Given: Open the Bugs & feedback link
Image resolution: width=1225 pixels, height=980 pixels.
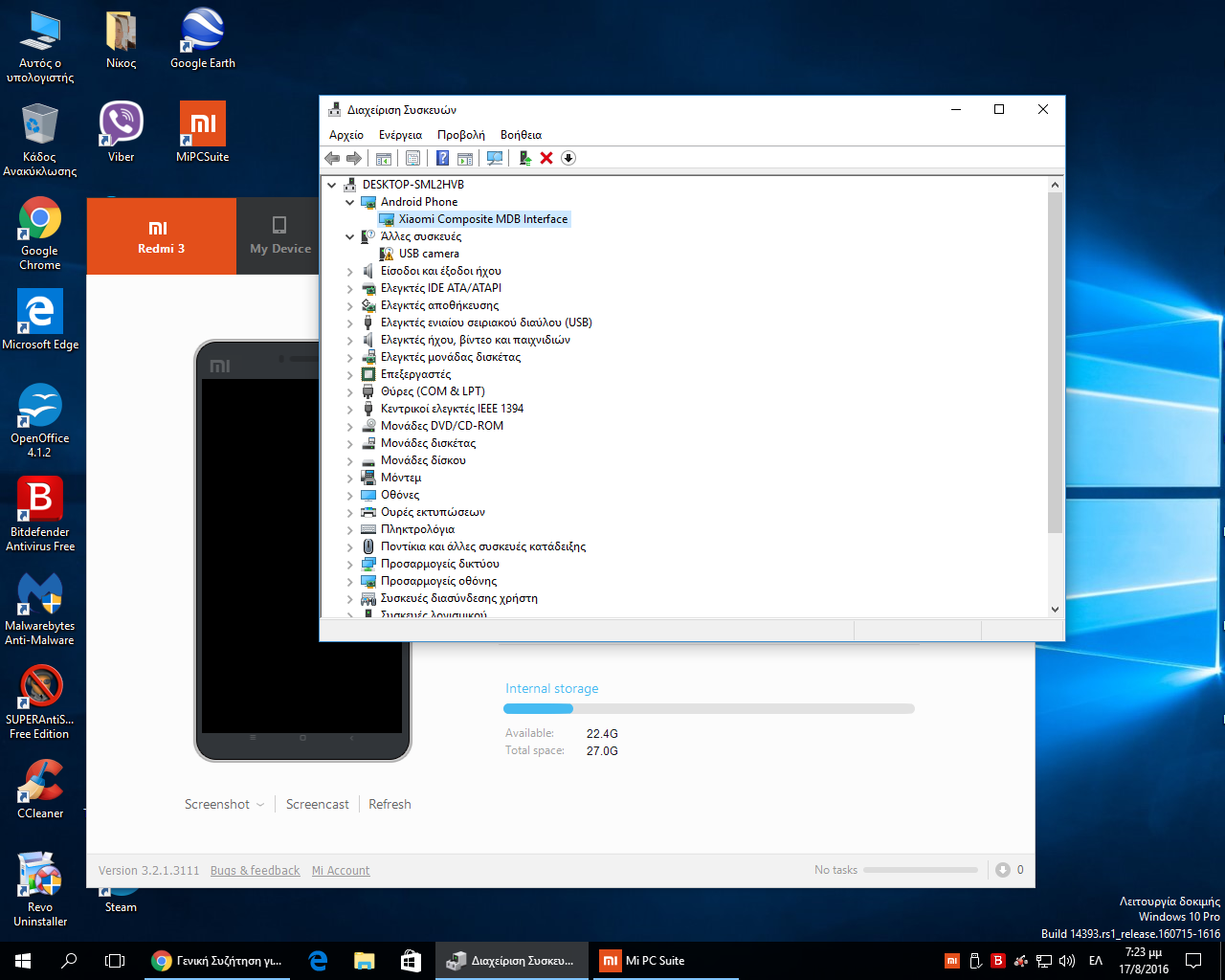Looking at the screenshot, I should tap(255, 871).
